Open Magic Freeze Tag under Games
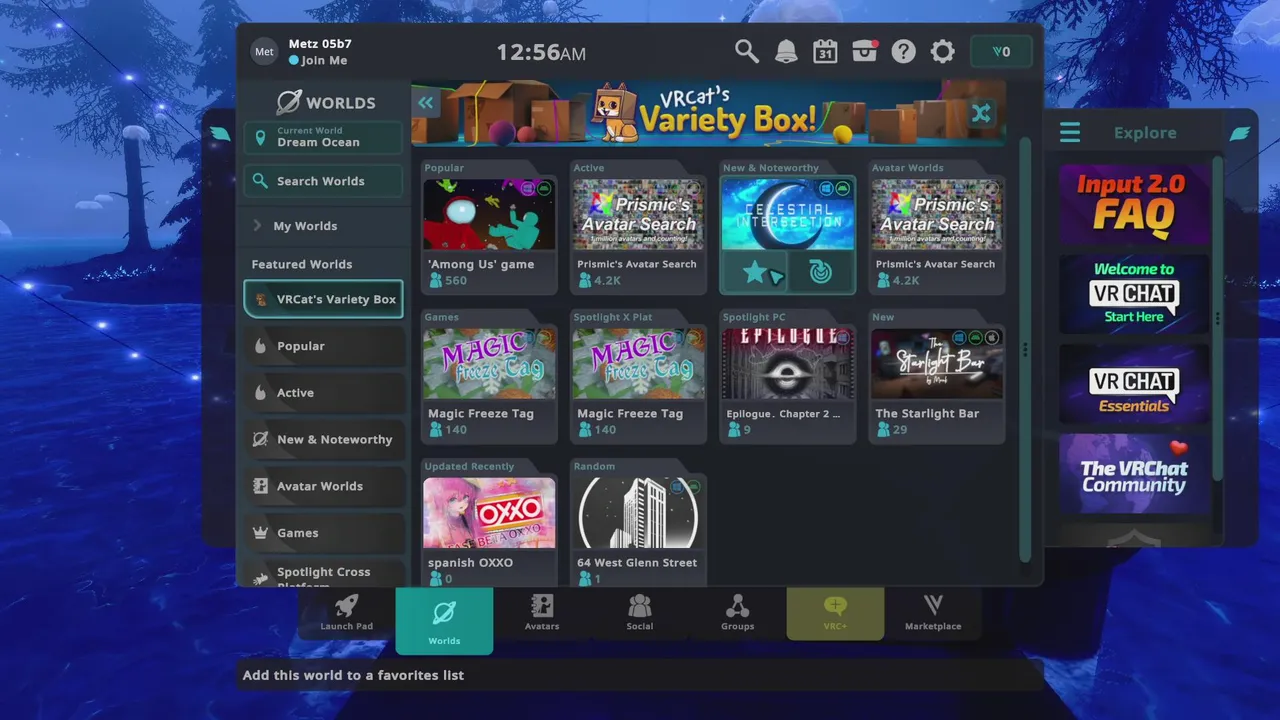Image resolution: width=1280 pixels, height=720 pixels. [489, 364]
